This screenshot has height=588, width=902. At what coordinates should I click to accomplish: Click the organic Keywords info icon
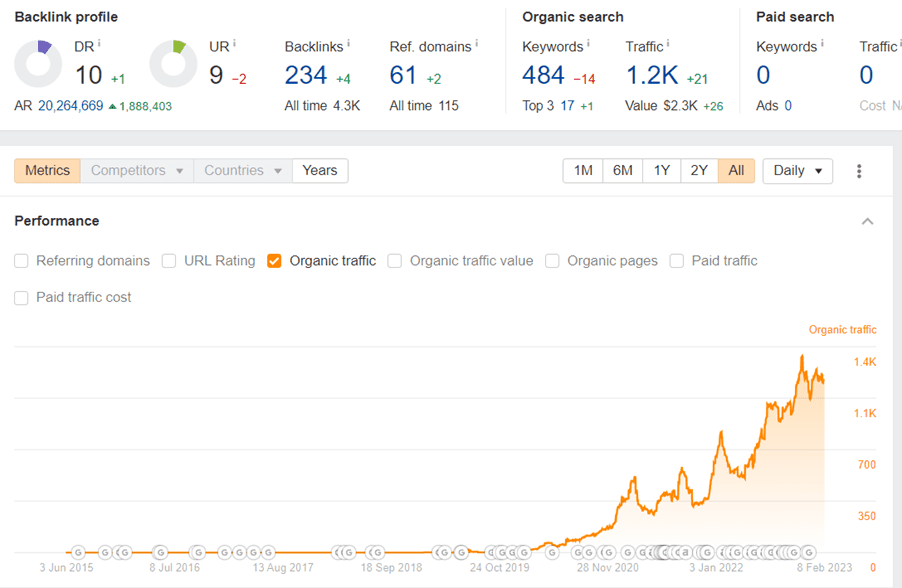(588, 44)
